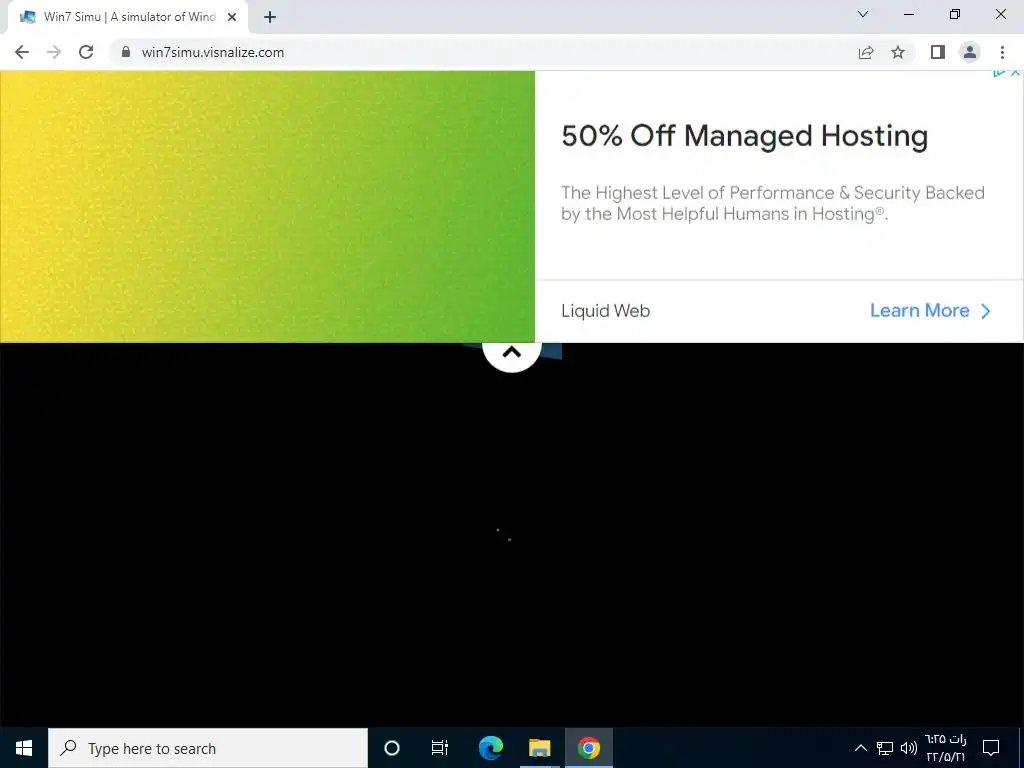This screenshot has height=768, width=1024.
Task: Open Task View on the taskbar
Action: pyautogui.click(x=440, y=748)
